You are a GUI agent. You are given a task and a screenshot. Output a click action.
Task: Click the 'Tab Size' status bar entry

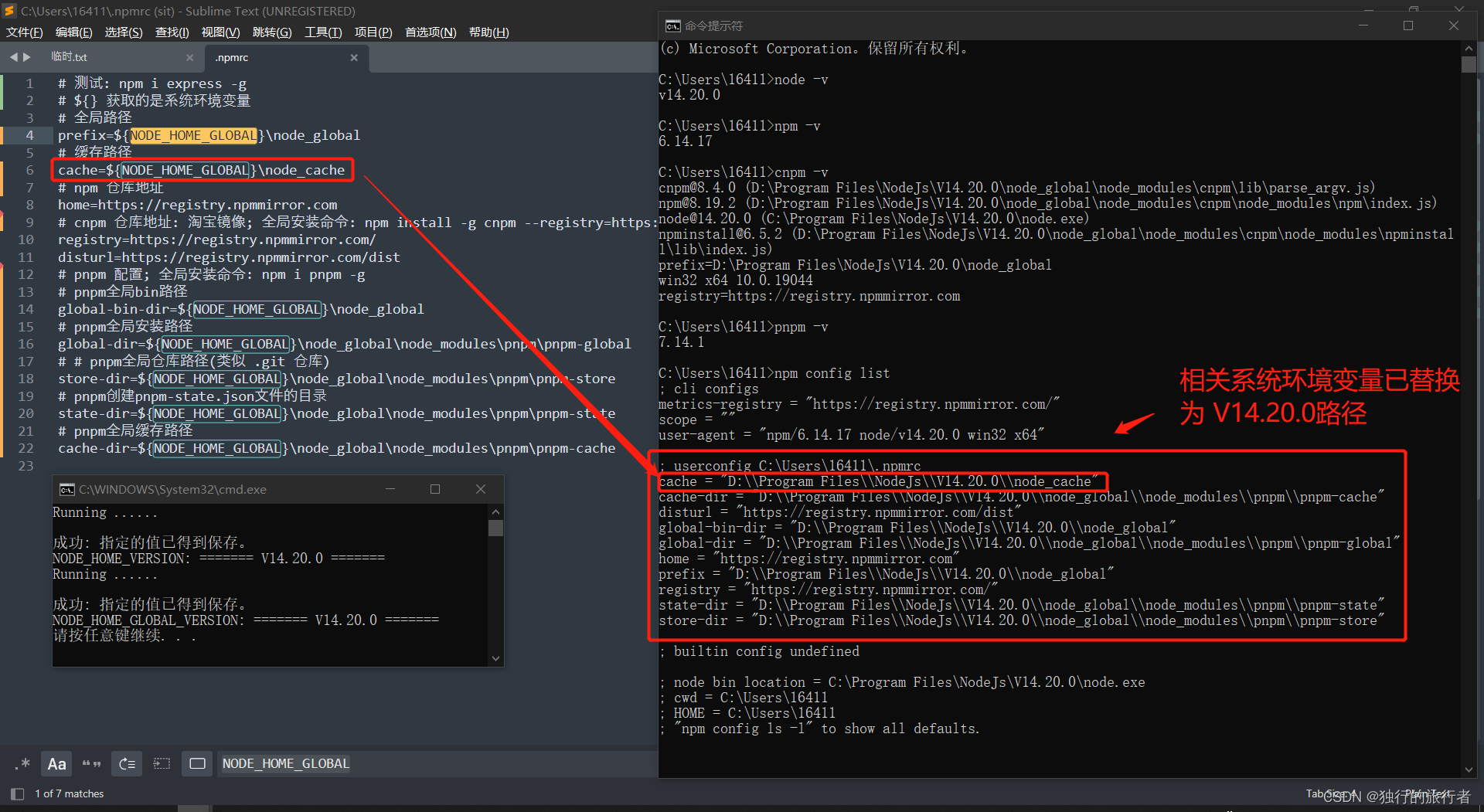(1331, 793)
